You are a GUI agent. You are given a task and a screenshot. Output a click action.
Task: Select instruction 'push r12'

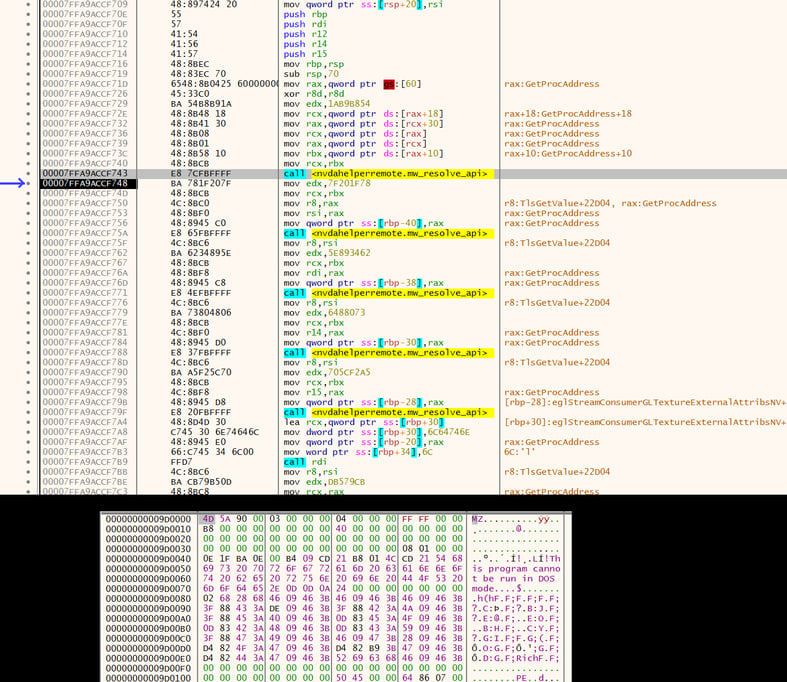pyautogui.click(x=305, y=34)
